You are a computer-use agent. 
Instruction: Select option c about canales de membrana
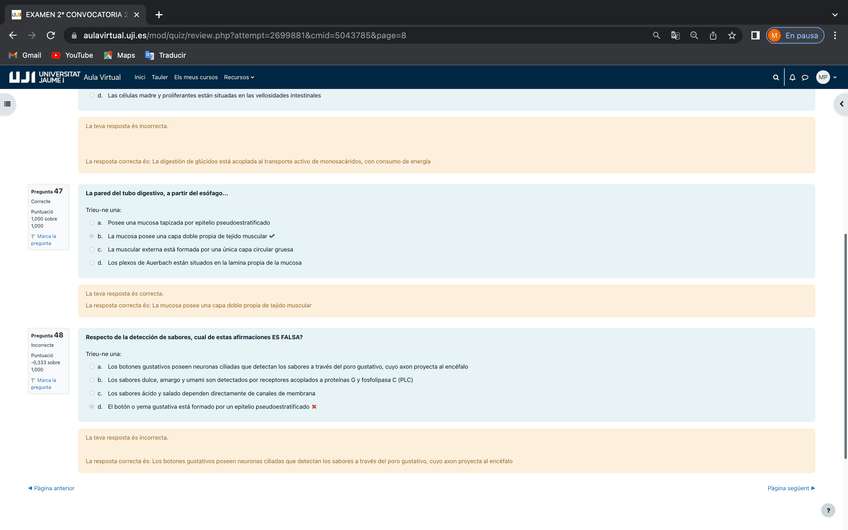point(91,394)
